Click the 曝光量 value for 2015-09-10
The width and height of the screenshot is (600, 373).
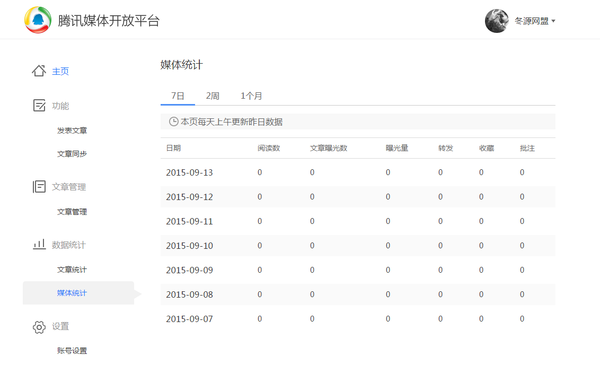(x=388, y=246)
